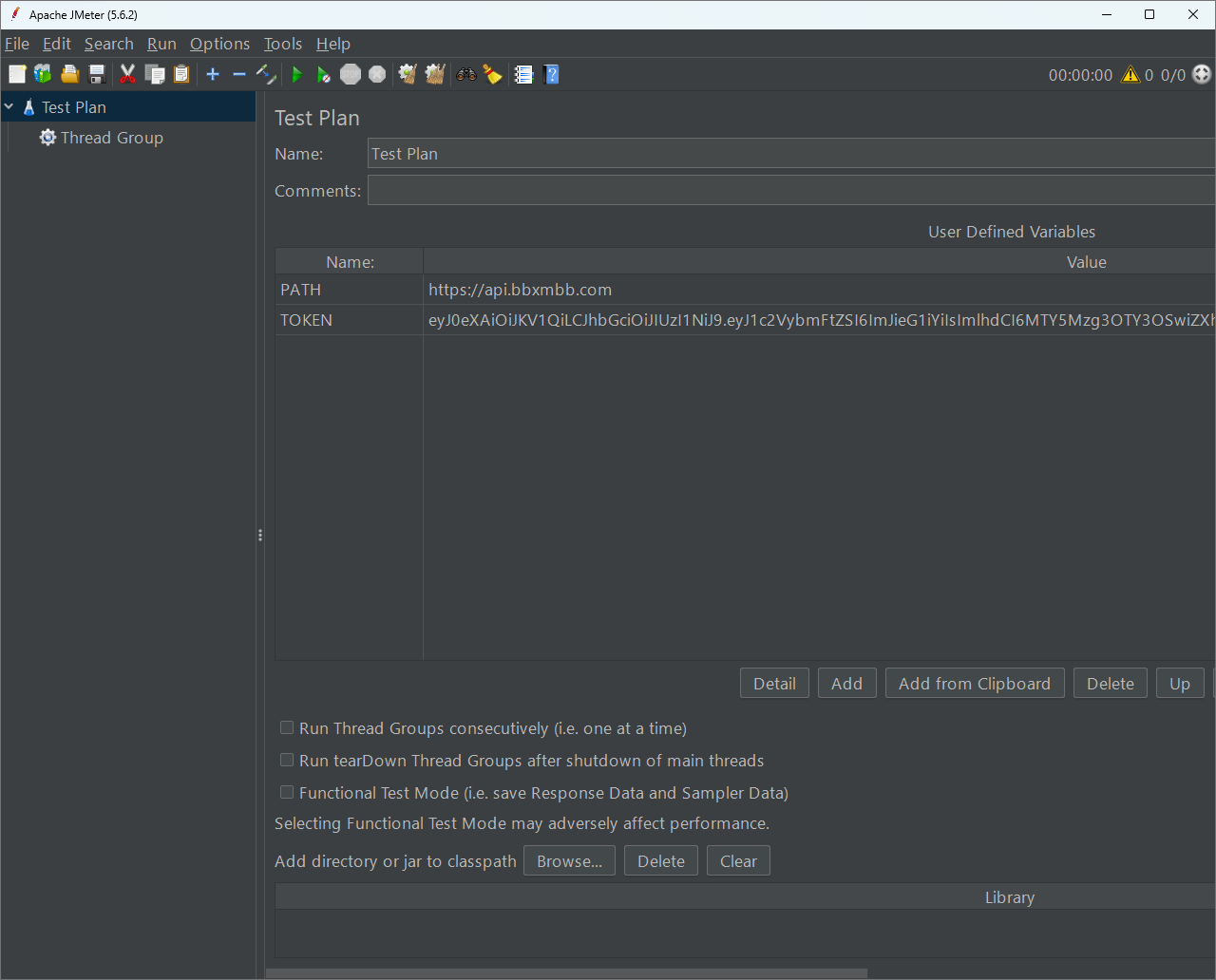Click the Stop test icon
Screen dimensions: 1216x980
(351, 74)
